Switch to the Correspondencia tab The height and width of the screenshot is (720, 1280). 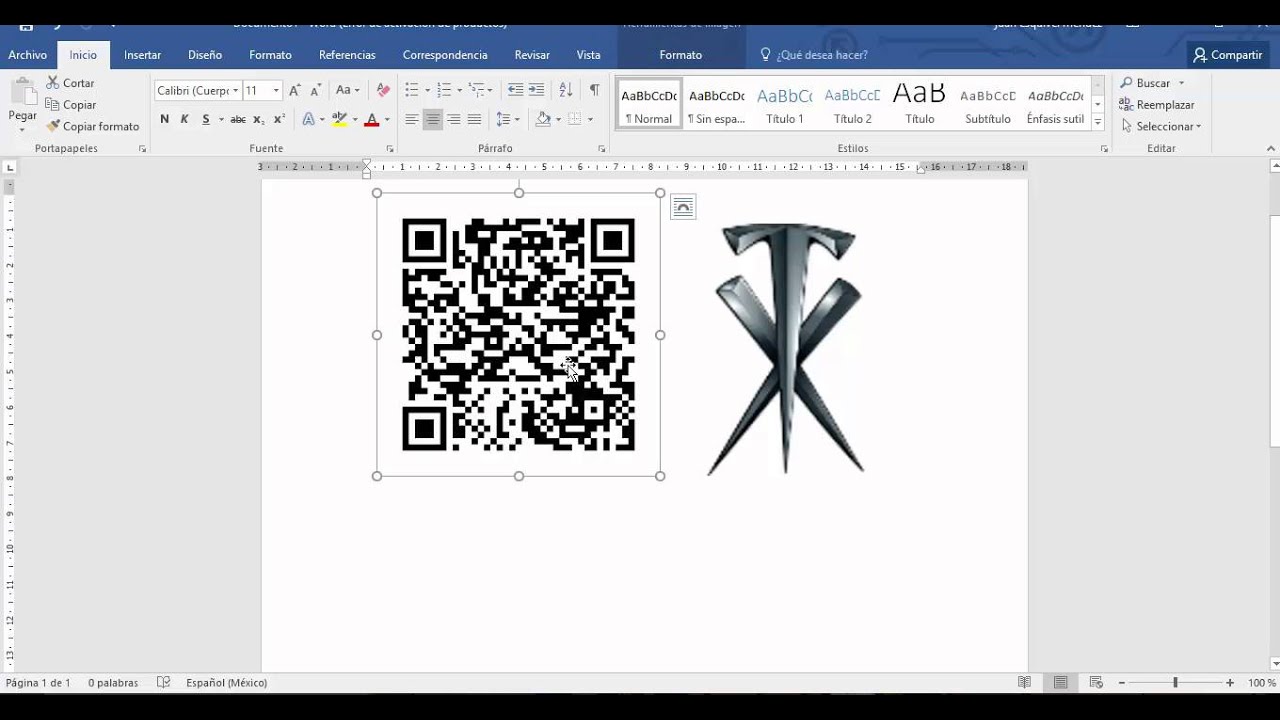click(x=445, y=55)
